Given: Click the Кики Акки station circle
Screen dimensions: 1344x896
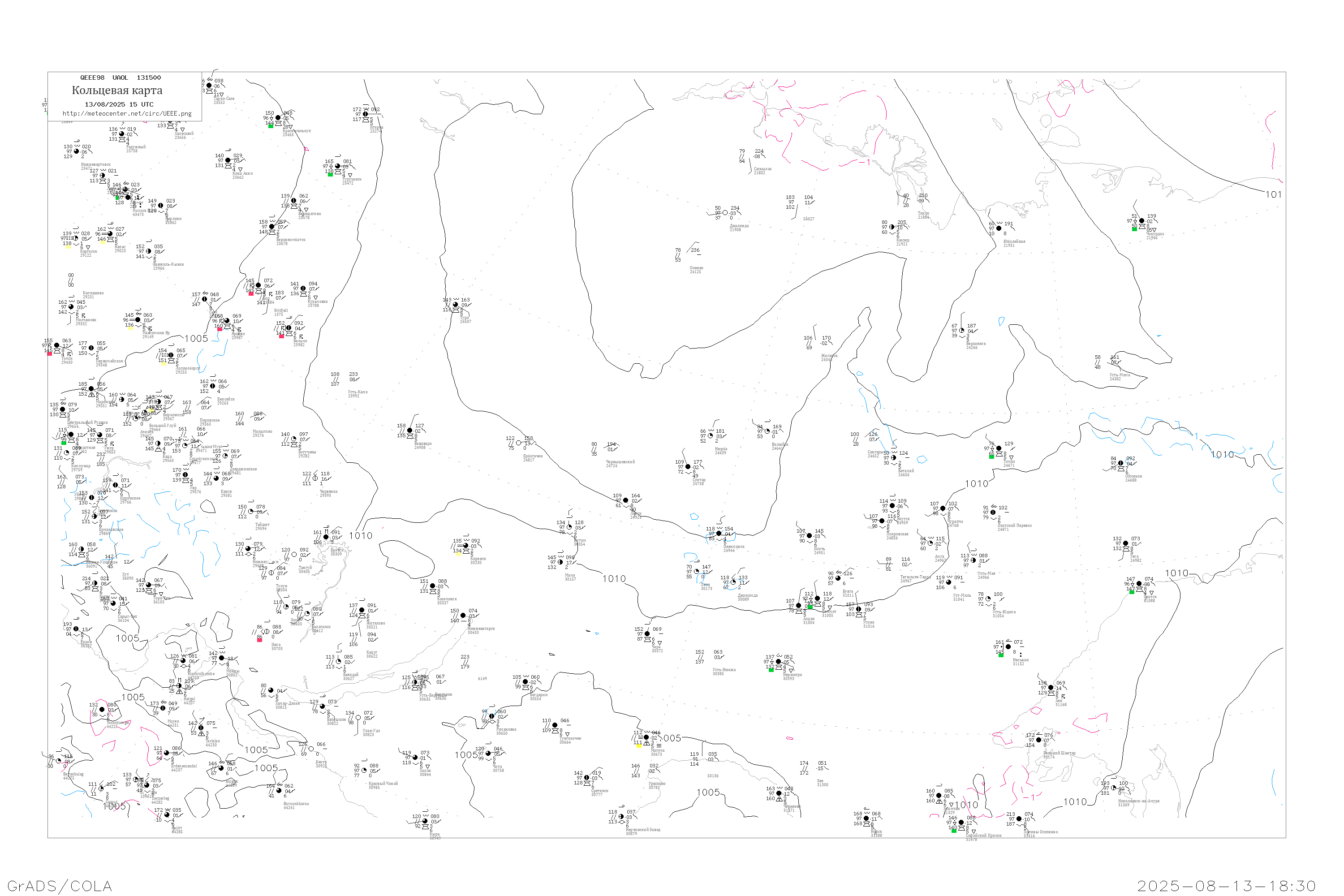Looking at the screenshot, I should 228,160.
